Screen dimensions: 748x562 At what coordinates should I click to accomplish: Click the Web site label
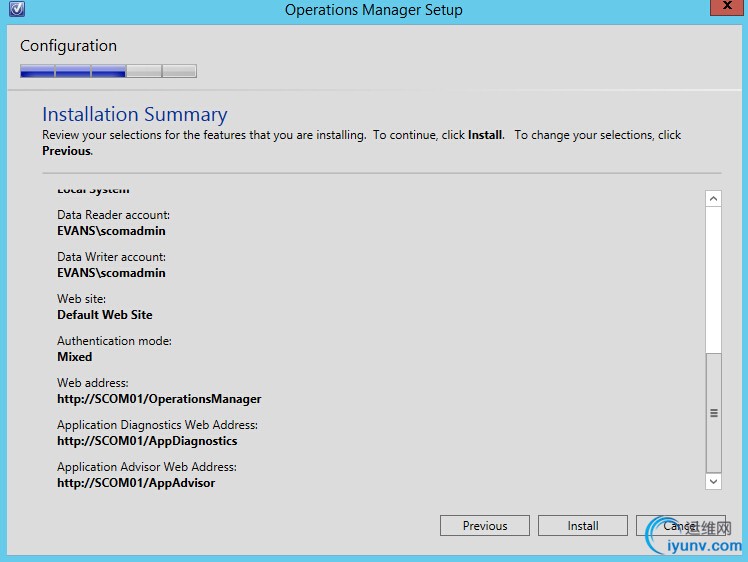click(x=81, y=299)
